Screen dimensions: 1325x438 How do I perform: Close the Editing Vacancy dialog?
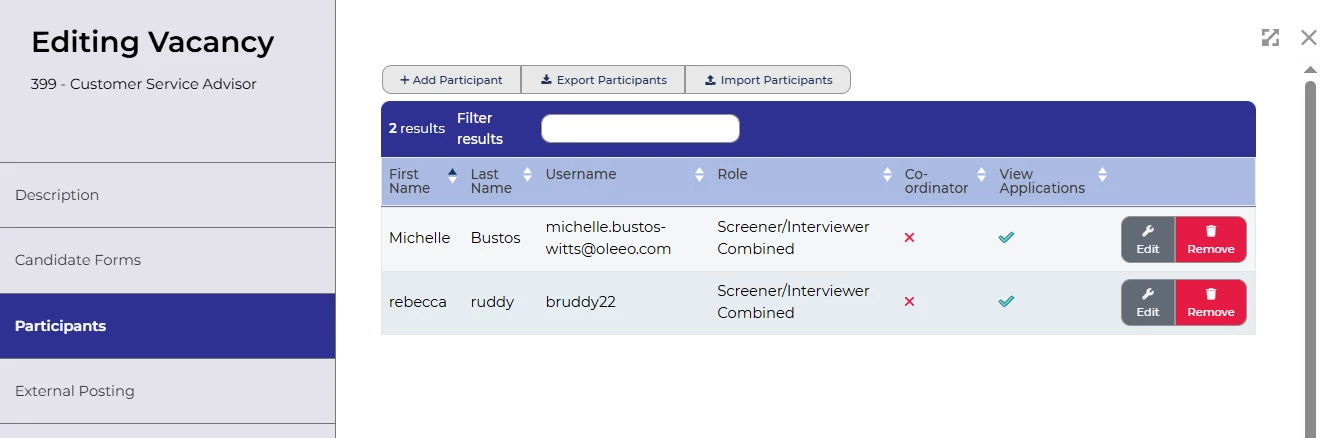[x=1308, y=38]
